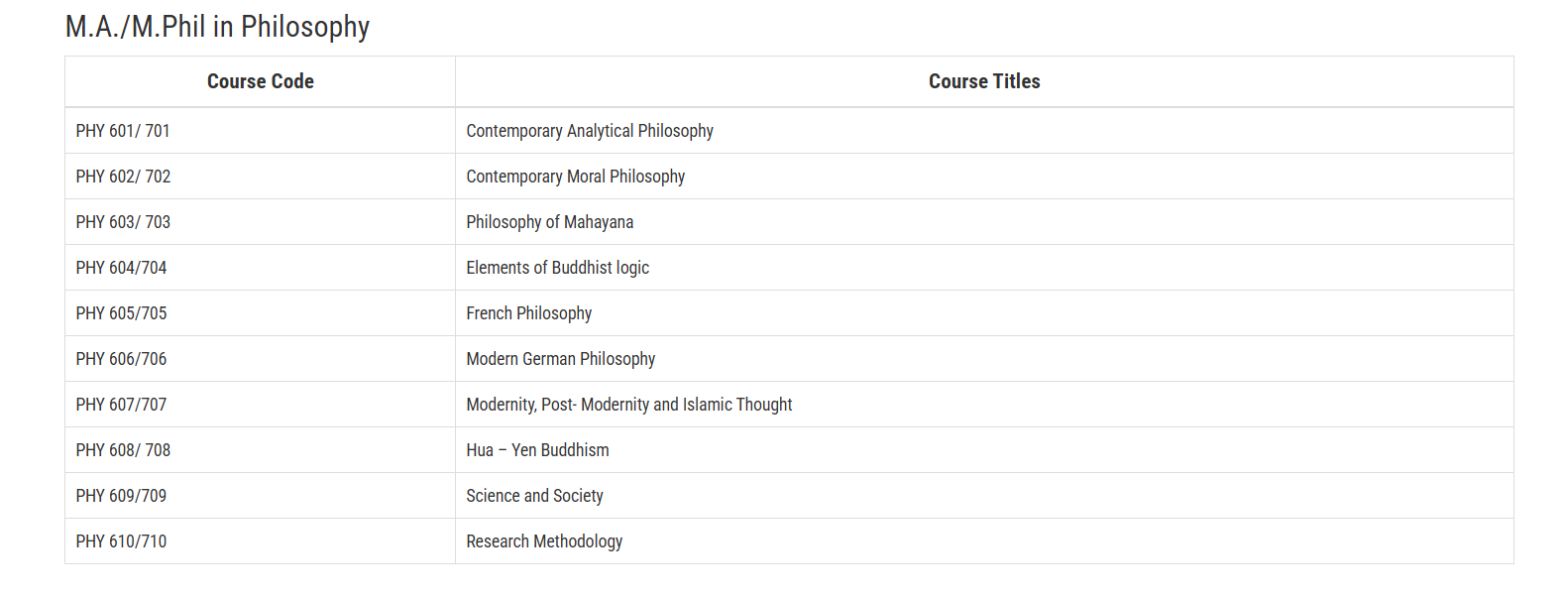The image size is (1568, 598).
Task: Click Research Methodology course title
Action: point(544,541)
